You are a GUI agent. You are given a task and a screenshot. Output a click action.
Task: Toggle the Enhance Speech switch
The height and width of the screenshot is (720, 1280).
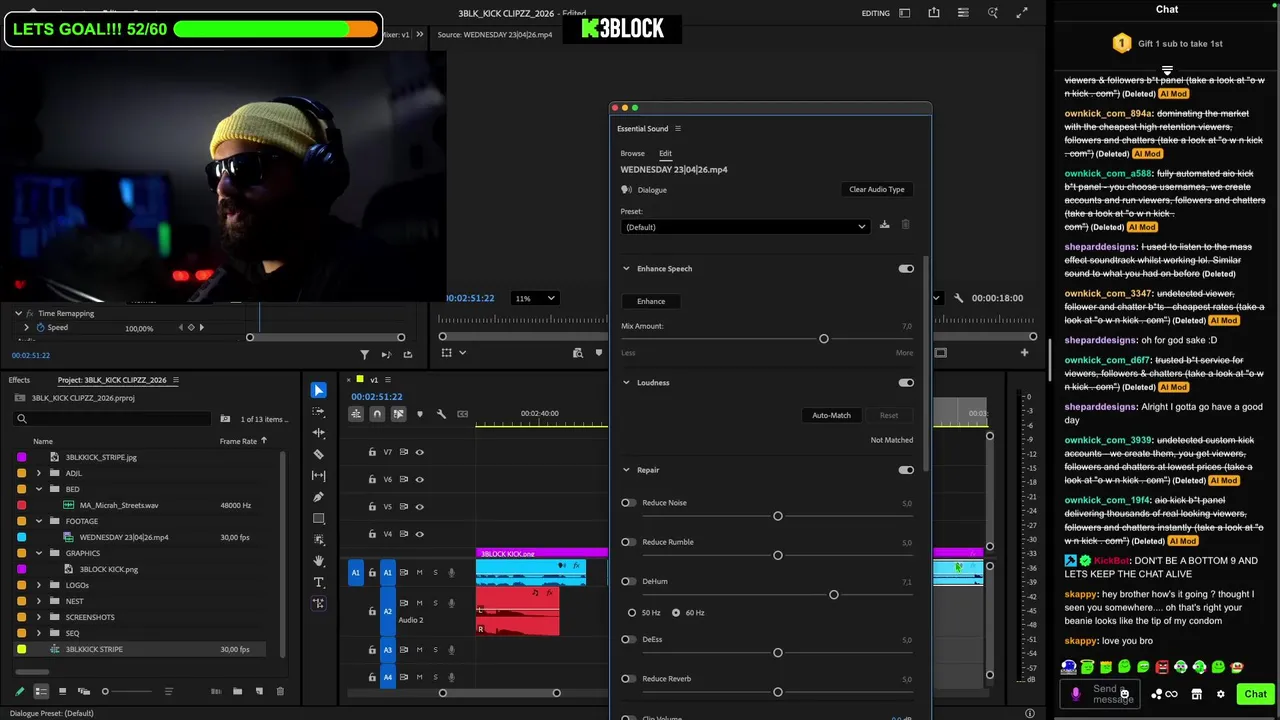tap(906, 268)
